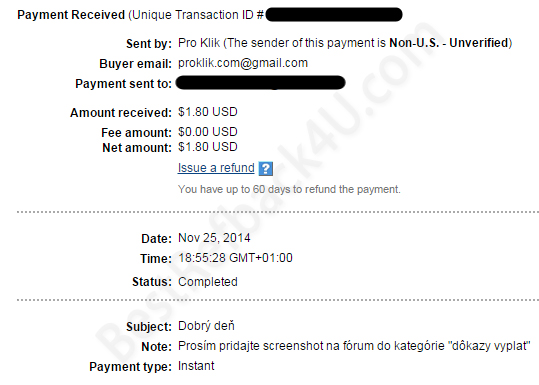This screenshot has width=539, height=385.
Task: Click the blacked-out Payment sent to address
Action: click(x=261, y=83)
